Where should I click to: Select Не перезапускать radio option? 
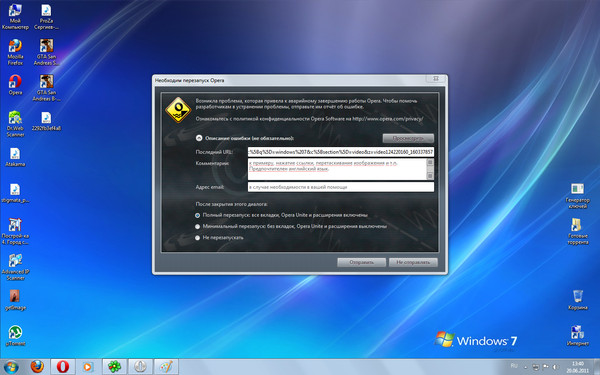(197, 238)
